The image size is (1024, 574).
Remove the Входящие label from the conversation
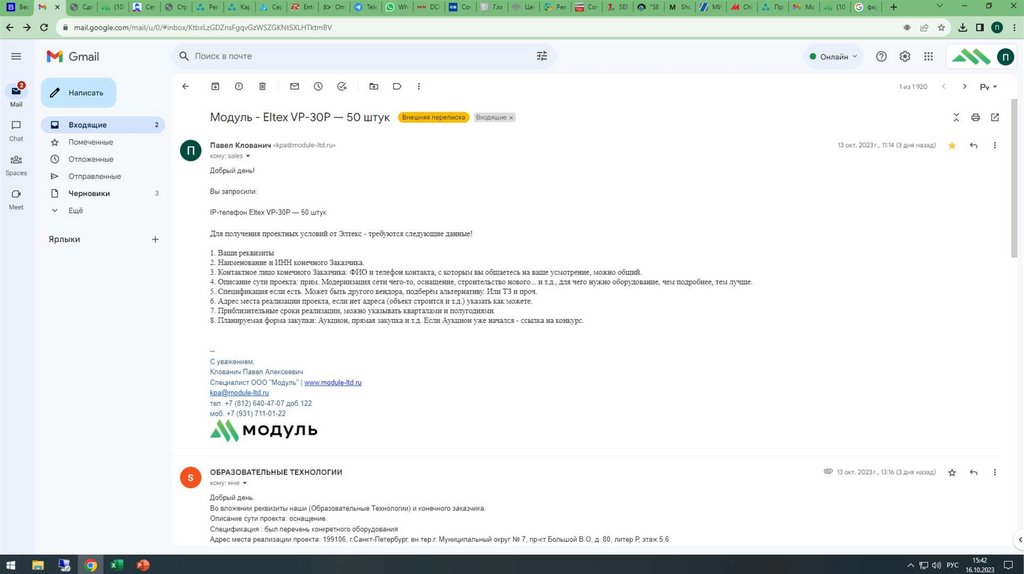pos(511,118)
